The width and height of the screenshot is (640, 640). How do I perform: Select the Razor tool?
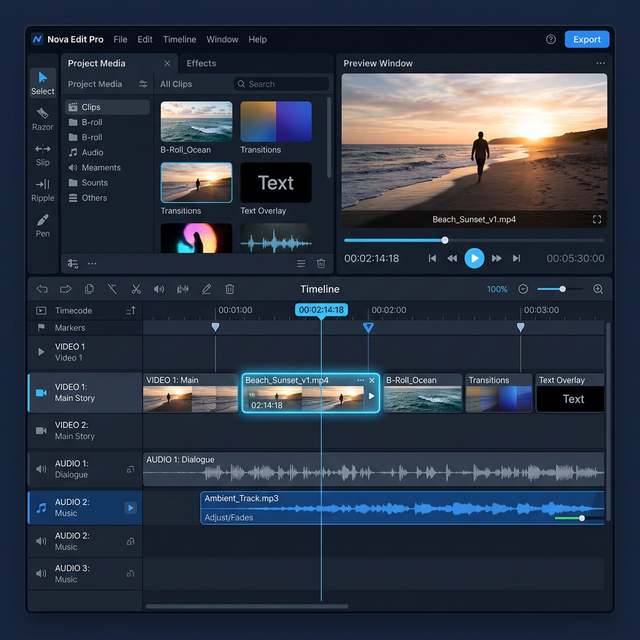(x=42, y=118)
